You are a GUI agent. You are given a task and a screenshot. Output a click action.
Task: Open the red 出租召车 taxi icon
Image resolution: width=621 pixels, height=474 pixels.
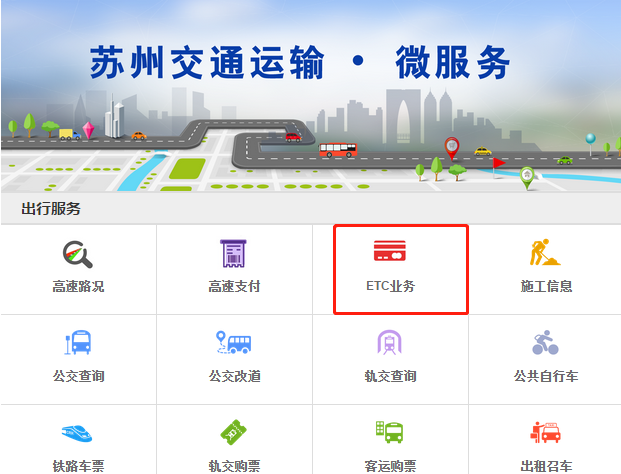pos(545,432)
